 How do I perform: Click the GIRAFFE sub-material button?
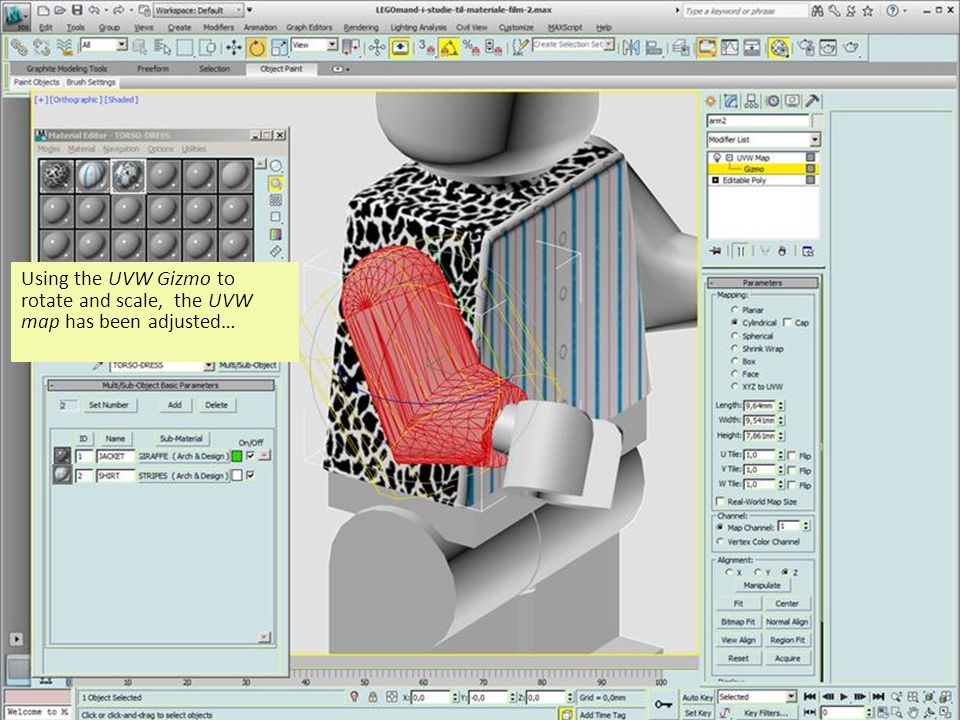[x=184, y=456]
